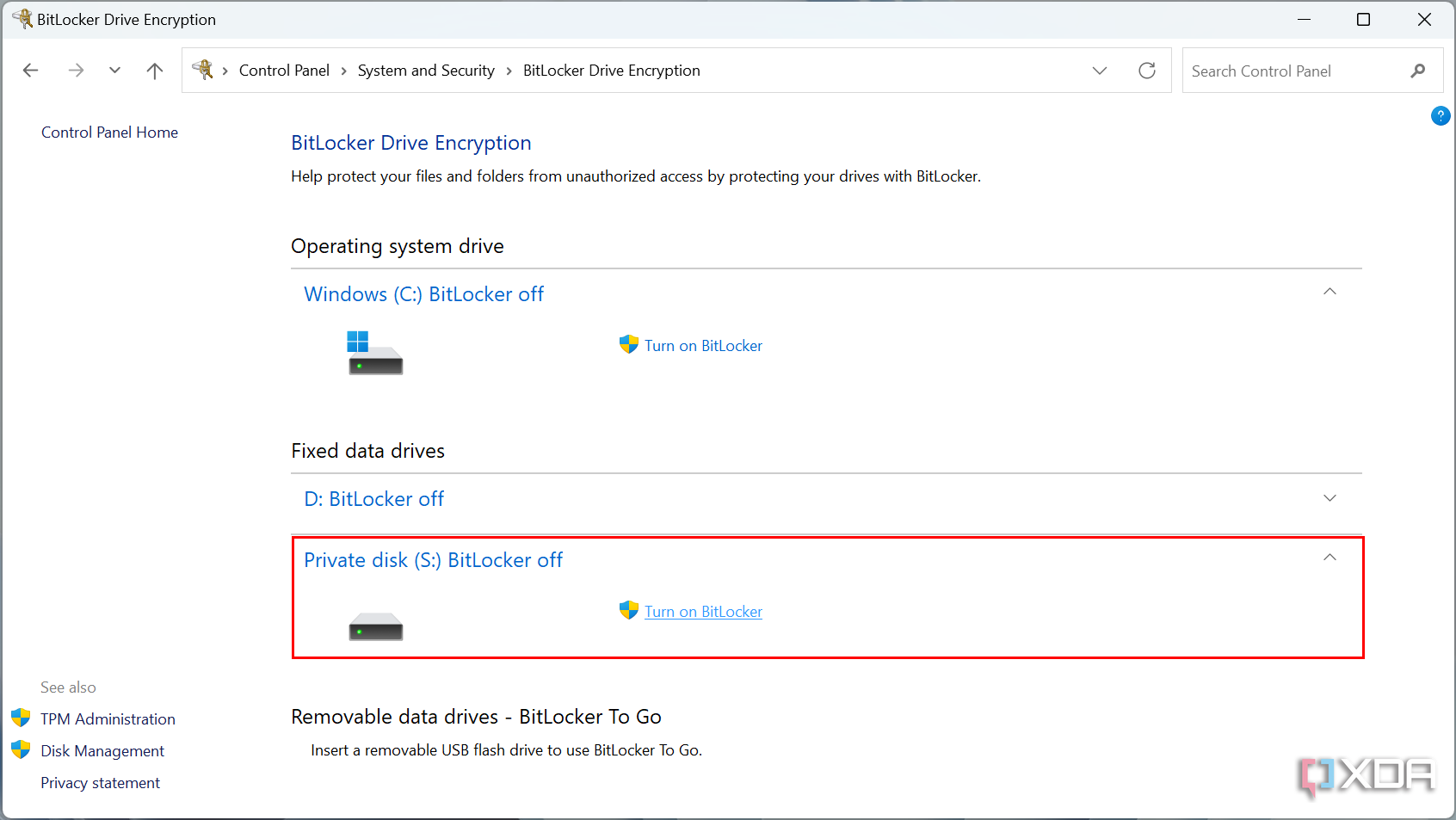
Task: Collapse the Windows (C:) drive section
Action: click(x=1330, y=292)
